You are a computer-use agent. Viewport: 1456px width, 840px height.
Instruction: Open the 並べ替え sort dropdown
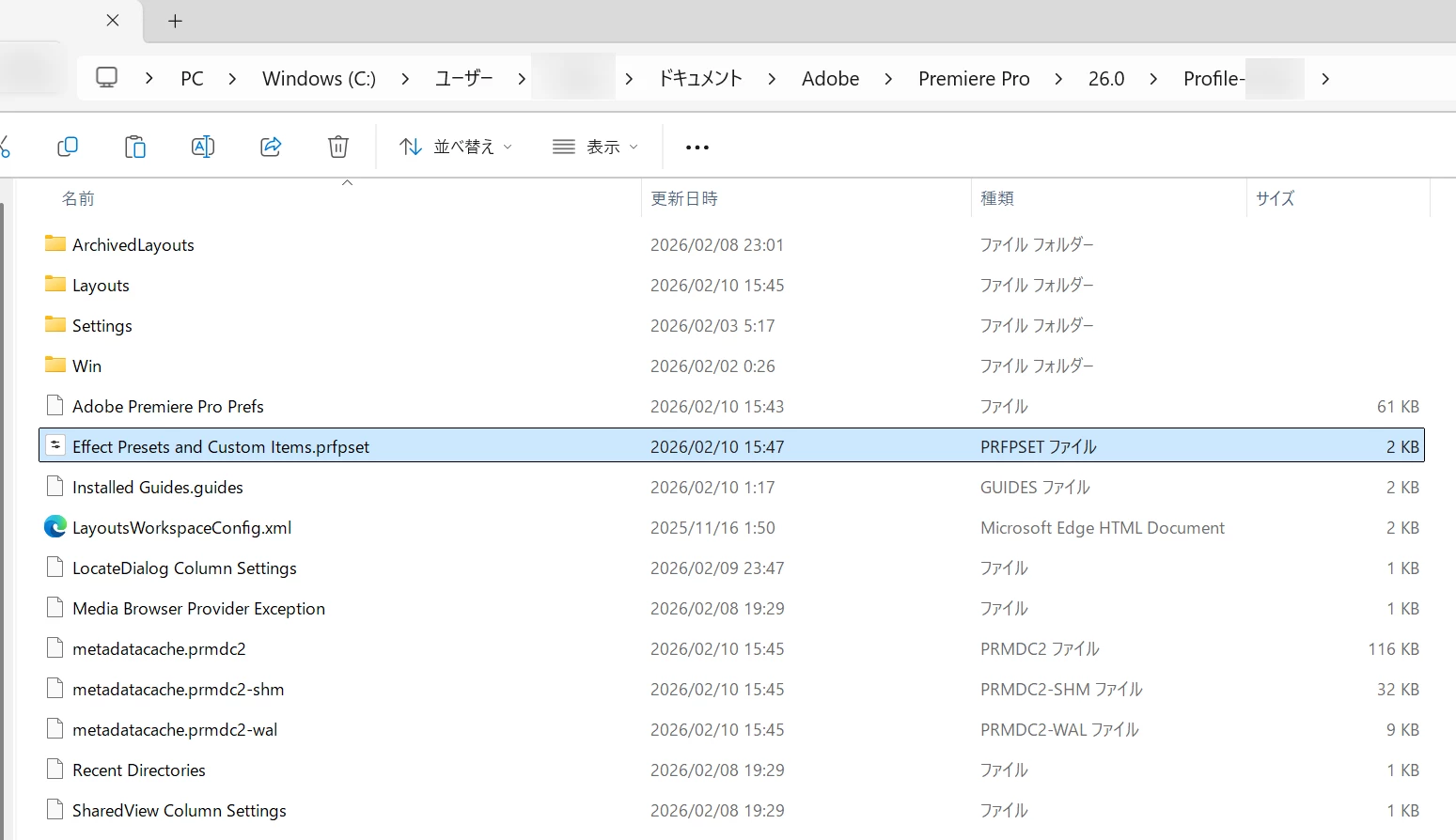pos(456,147)
